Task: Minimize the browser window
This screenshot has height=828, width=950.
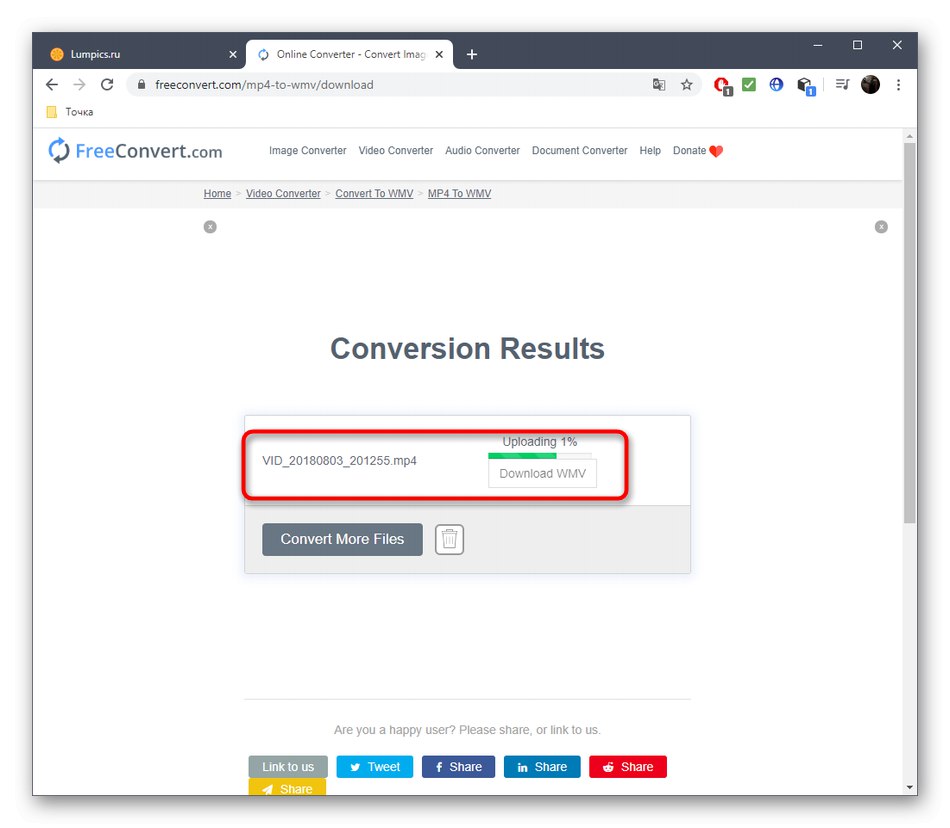Action: pos(818,45)
